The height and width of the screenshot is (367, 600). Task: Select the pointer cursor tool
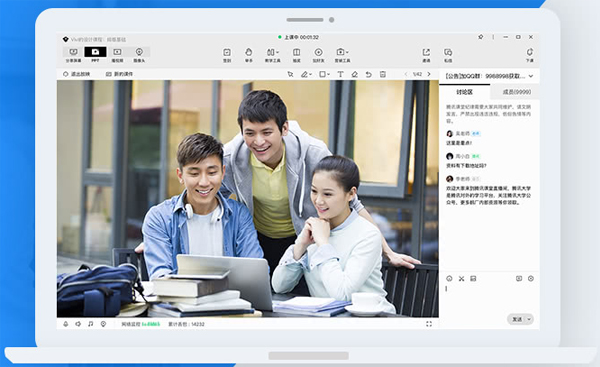(x=290, y=74)
